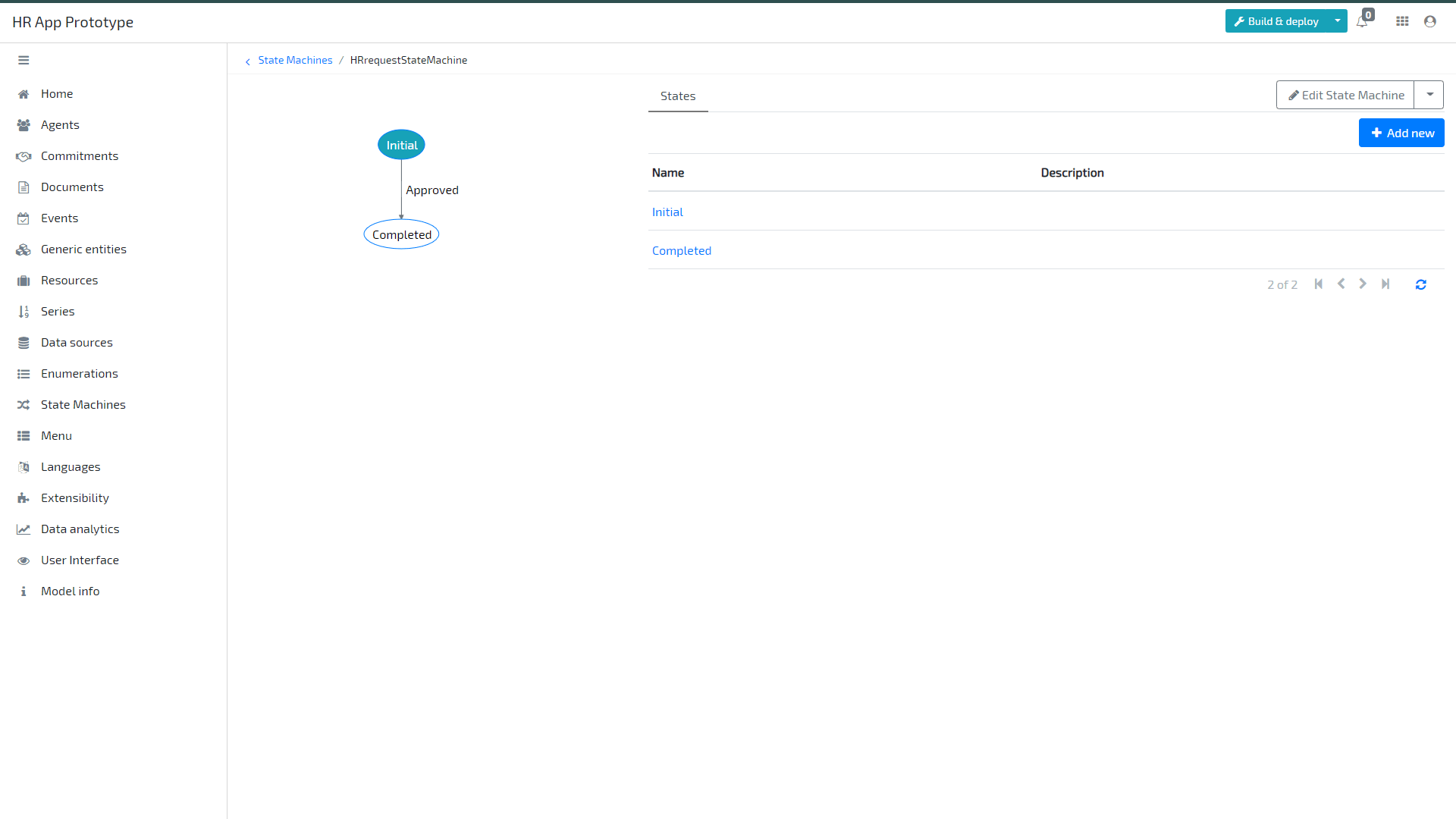
Task: Open State Machines in the sidebar
Action: coord(83,405)
